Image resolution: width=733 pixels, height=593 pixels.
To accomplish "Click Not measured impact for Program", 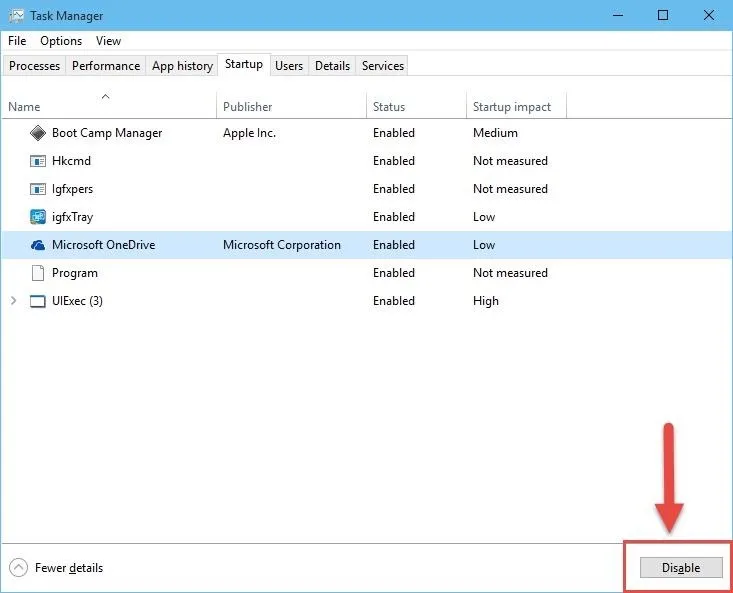I will click(x=510, y=273).
